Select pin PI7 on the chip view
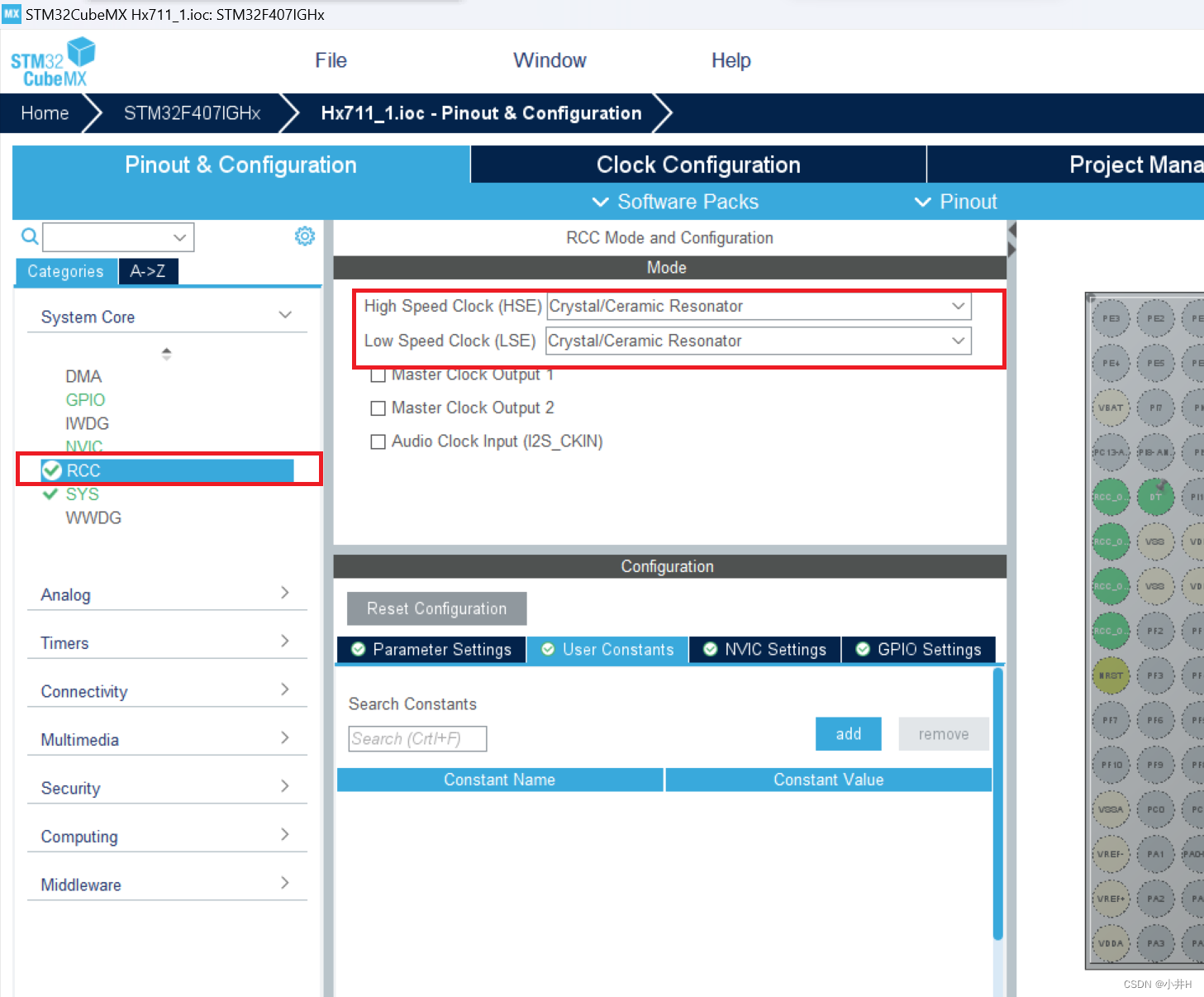1204x997 pixels. pyautogui.click(x=1155, y=408)
